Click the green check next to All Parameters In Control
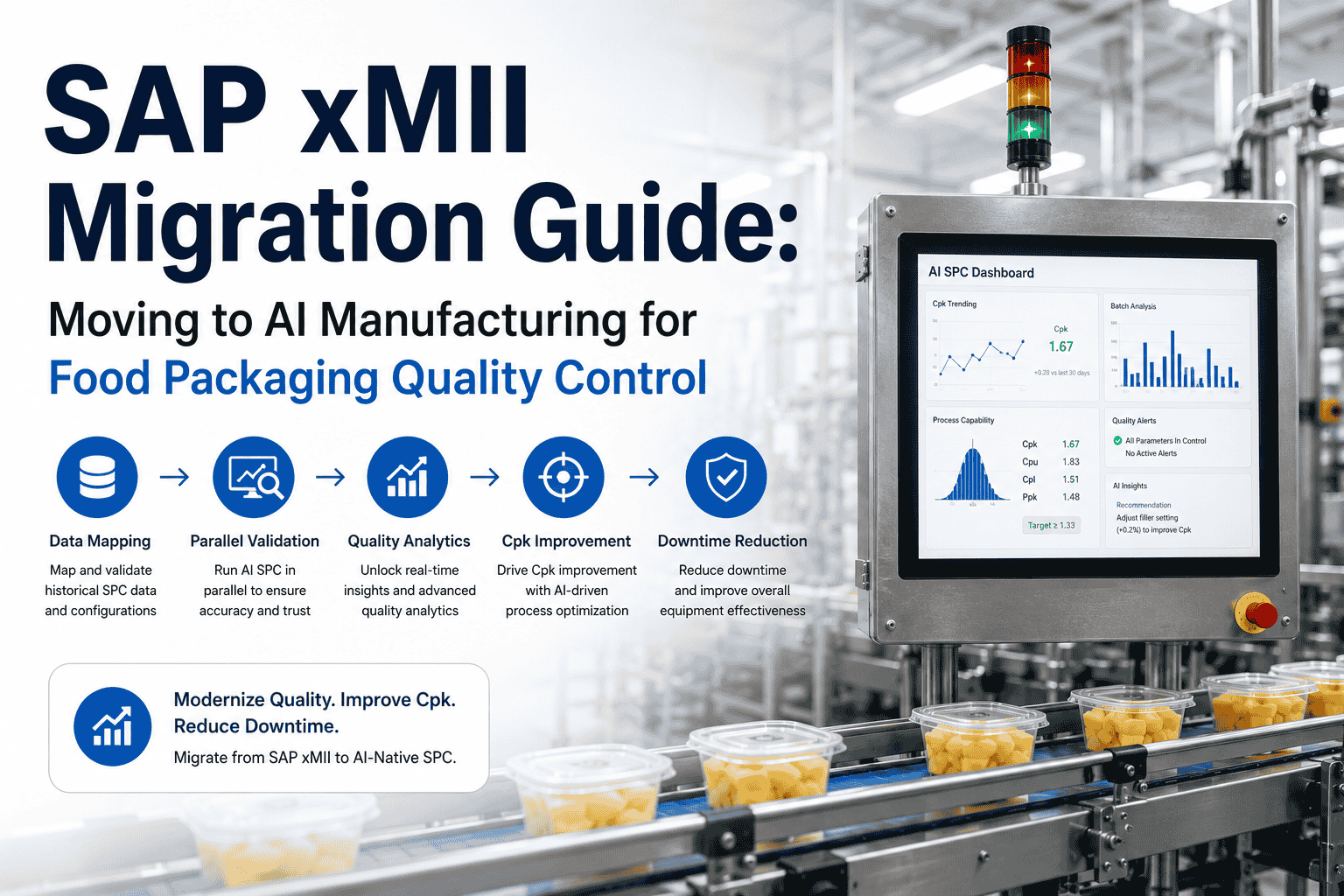The height and width of the screenshot is (896, 1344). (x=1117, y=441)
